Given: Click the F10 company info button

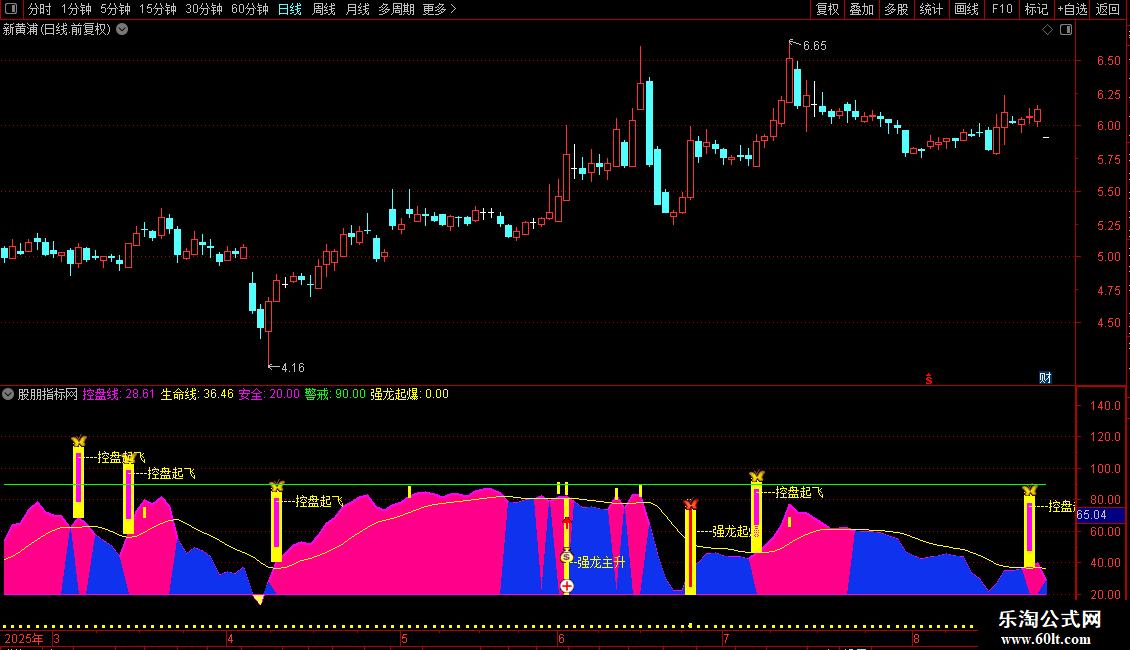Looking at the screenshot, I should tap(1002, 9).
